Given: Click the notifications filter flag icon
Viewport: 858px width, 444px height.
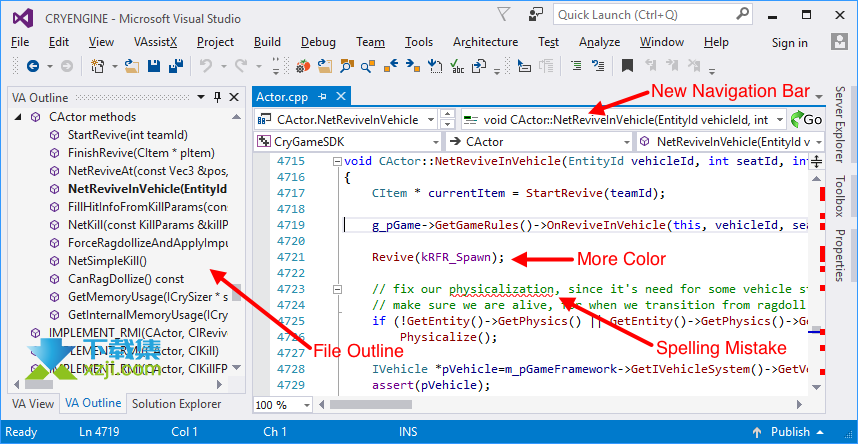Looking at the screenshot, I should pos(505,14).
